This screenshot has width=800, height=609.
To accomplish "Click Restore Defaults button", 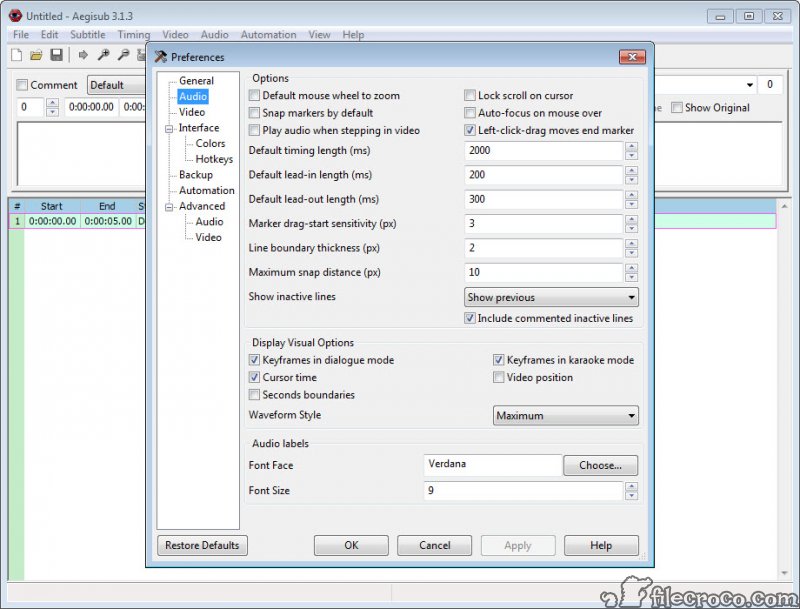I will 202,545.
